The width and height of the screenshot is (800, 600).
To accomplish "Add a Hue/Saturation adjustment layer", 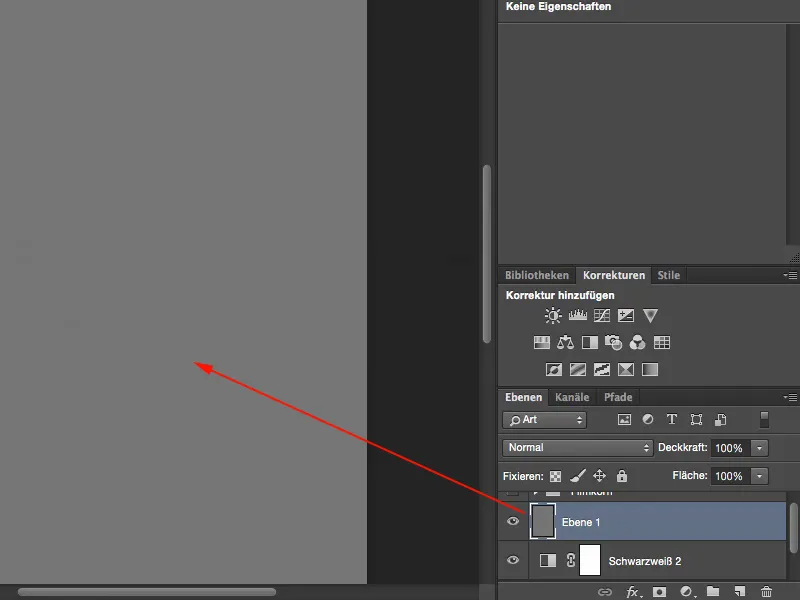I will click(x=541, y=342).
